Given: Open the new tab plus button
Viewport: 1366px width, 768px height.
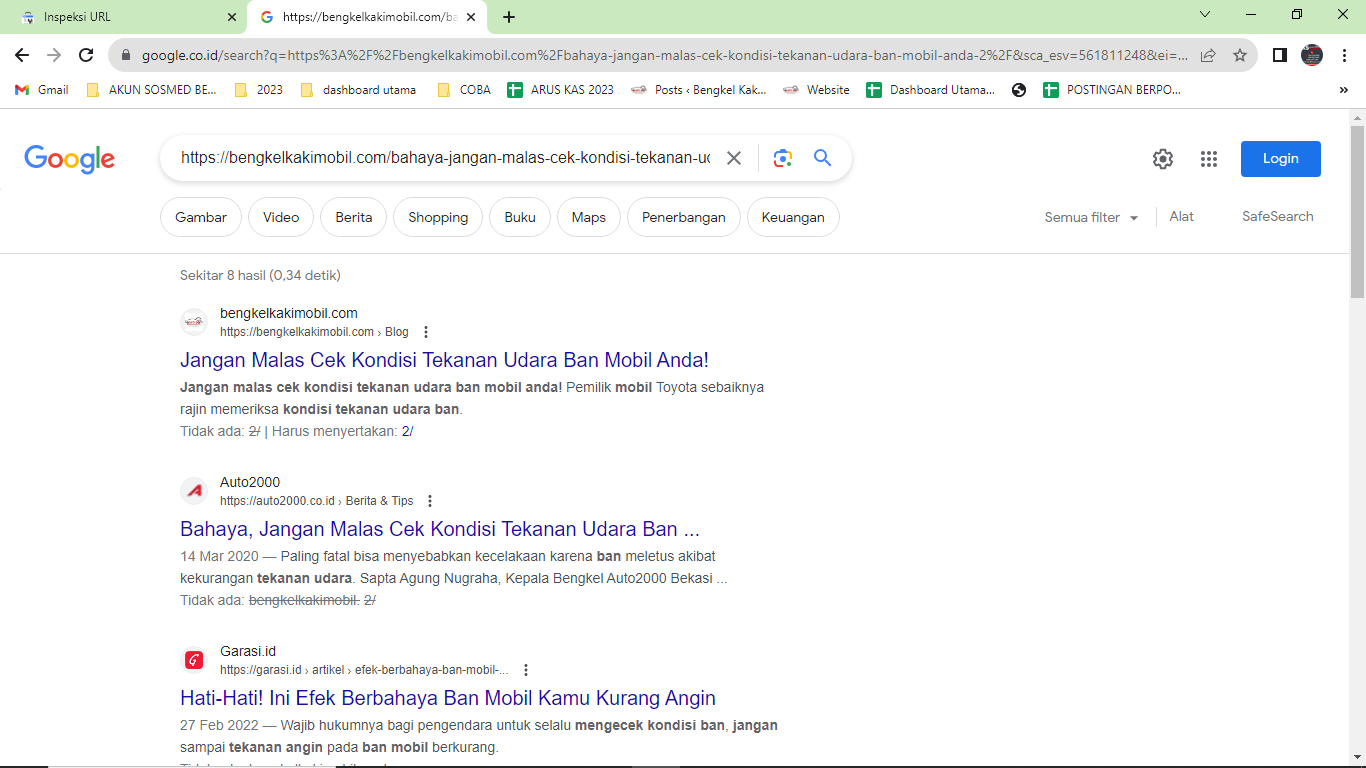Looking at the screenshot, I should click(x=509, y=17).
